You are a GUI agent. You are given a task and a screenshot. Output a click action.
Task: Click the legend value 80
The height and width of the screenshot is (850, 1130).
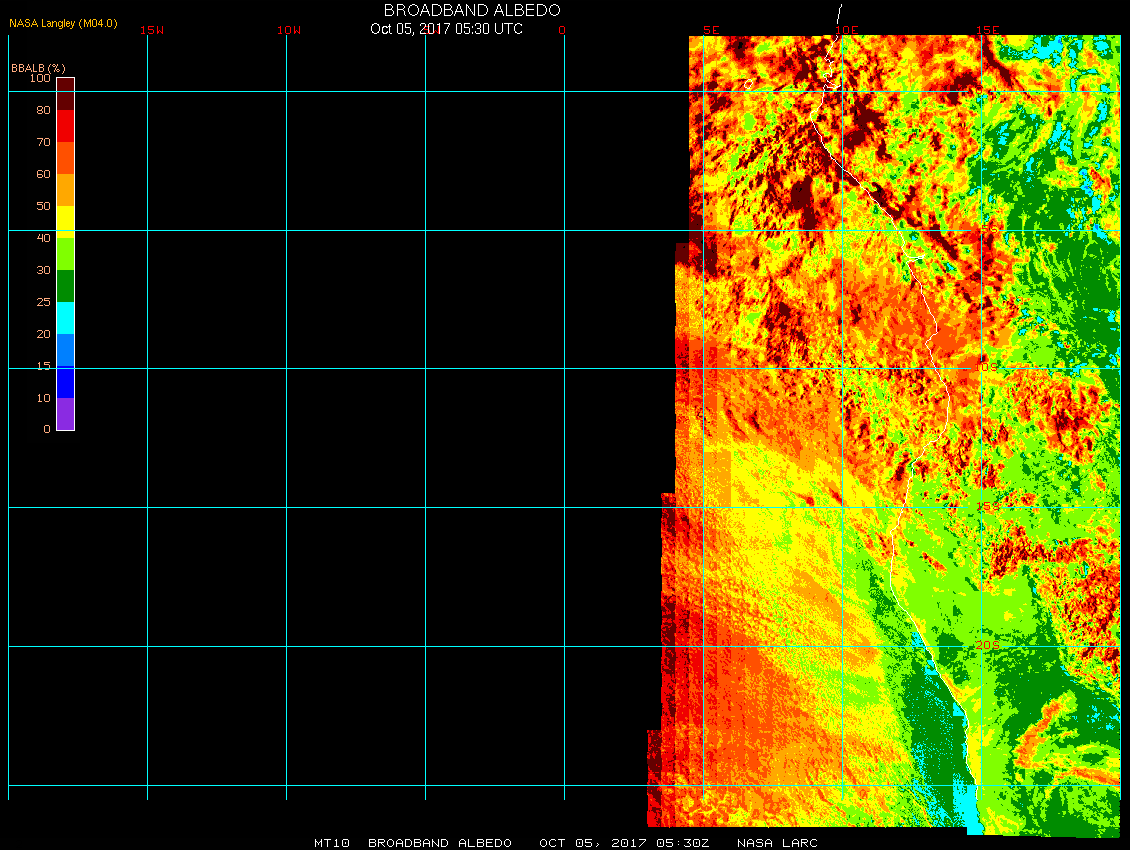coord(44,110)
